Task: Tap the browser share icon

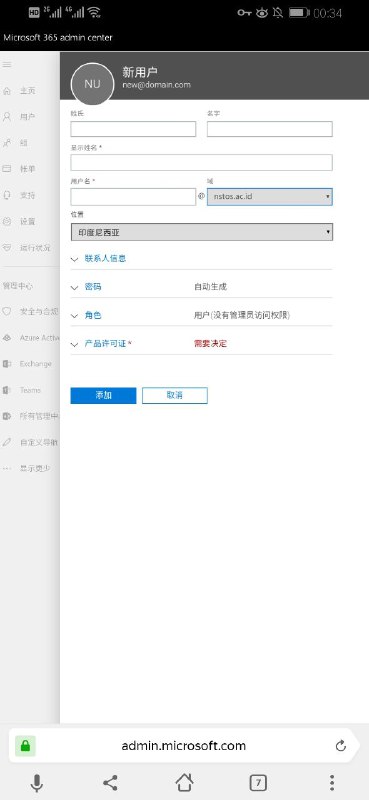Action: click(x=110, y=782)
